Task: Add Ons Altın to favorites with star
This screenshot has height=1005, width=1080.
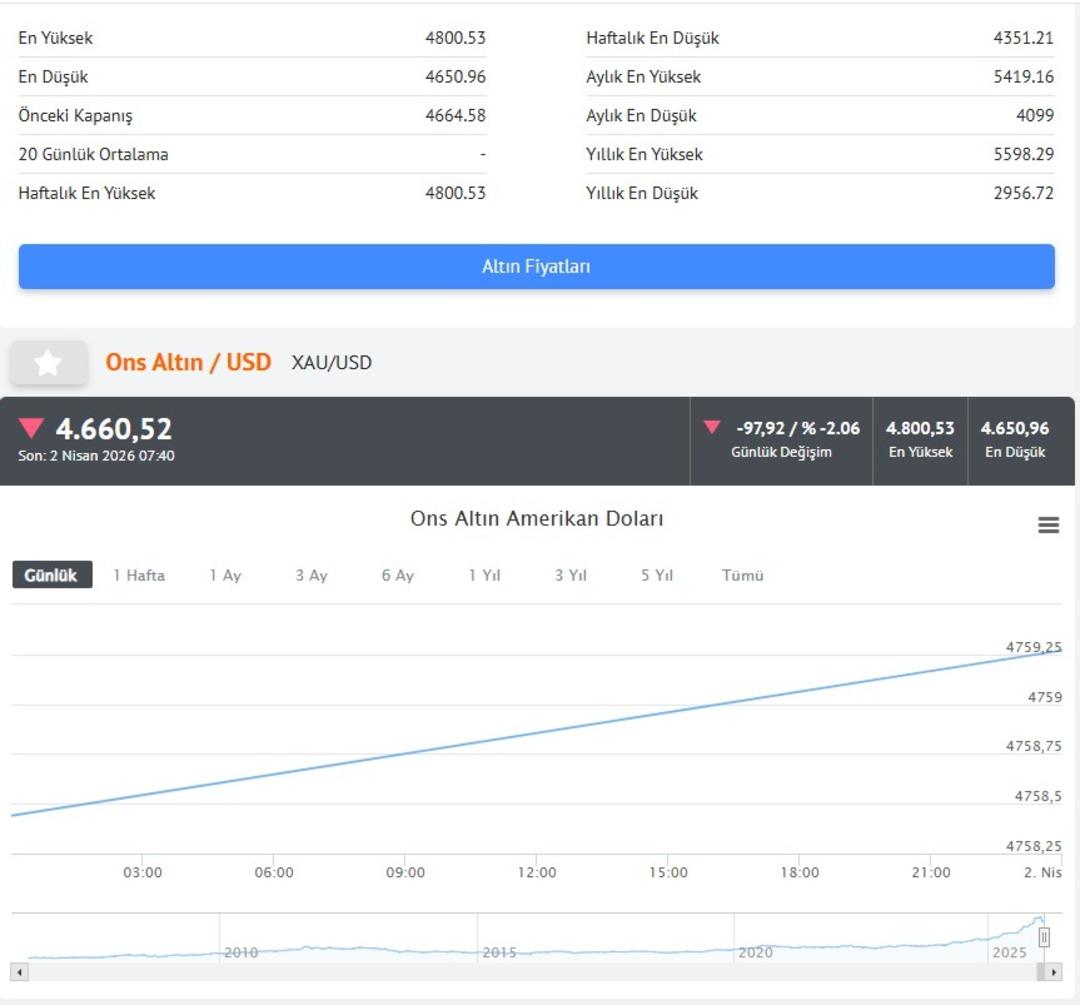Action: [48, 363]
